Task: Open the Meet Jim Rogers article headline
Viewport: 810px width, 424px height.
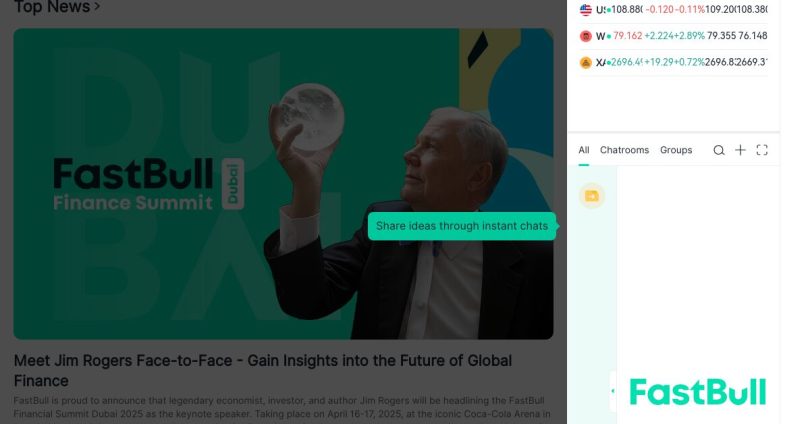Action: (262, 370)
